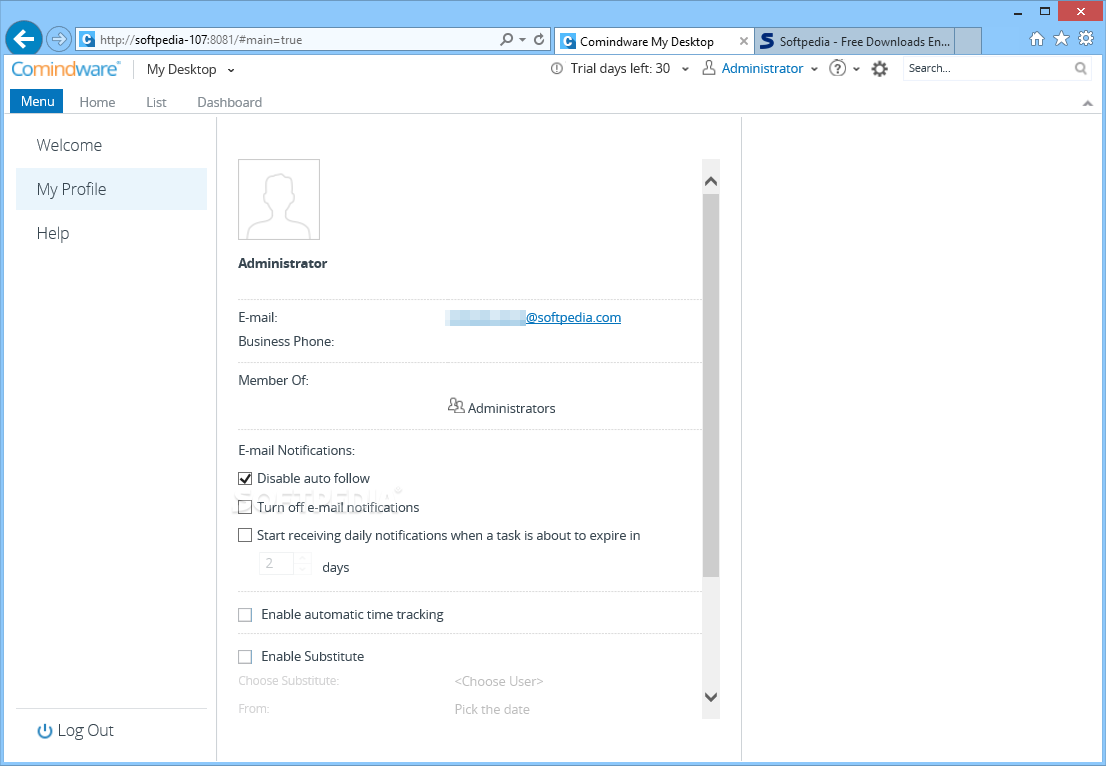The width and height of the screenshot is (1106, 766).
Task: Open the Menu tab
Action: [37, 102]
